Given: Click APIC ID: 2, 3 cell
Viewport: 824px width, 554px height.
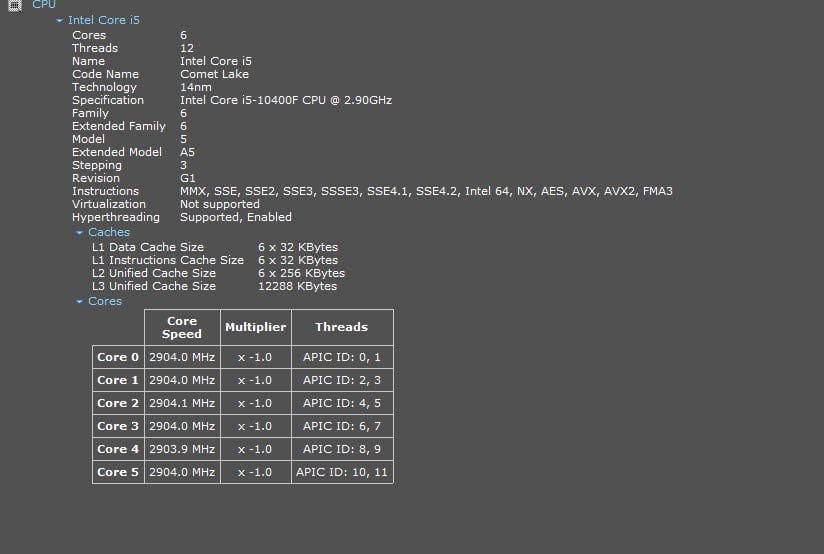Looking at the screenshot, I should click(x=342, y=380).
